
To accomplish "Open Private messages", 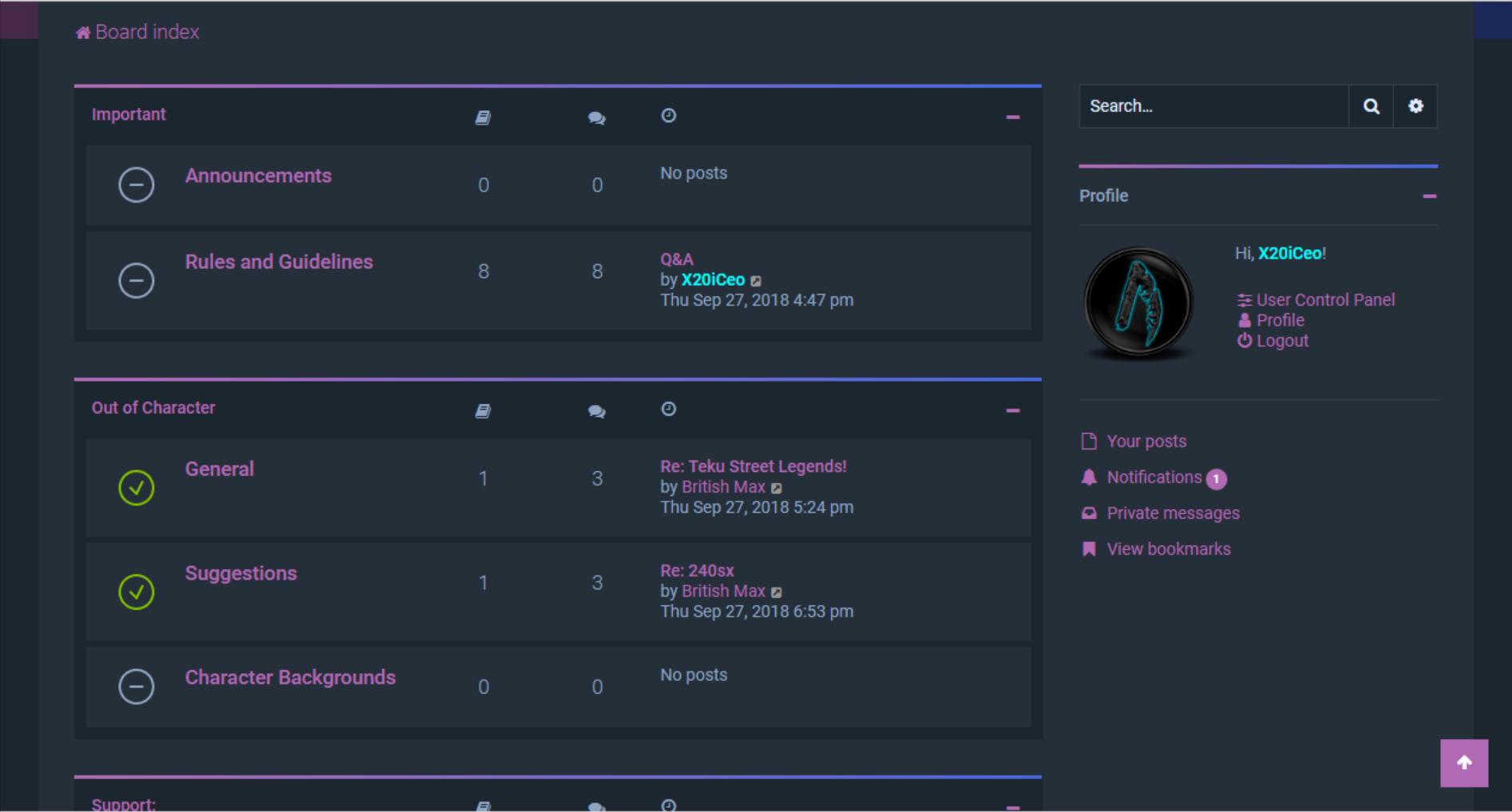I will [1173, 513].
